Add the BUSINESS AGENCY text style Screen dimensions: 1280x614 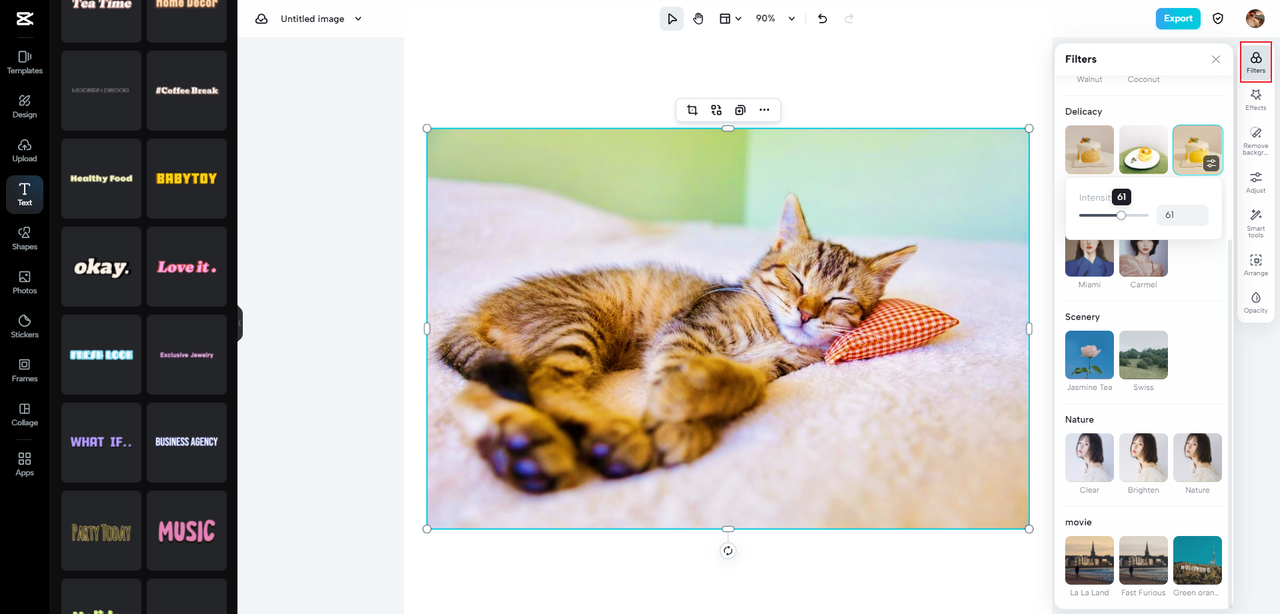[x=187, y=443]
